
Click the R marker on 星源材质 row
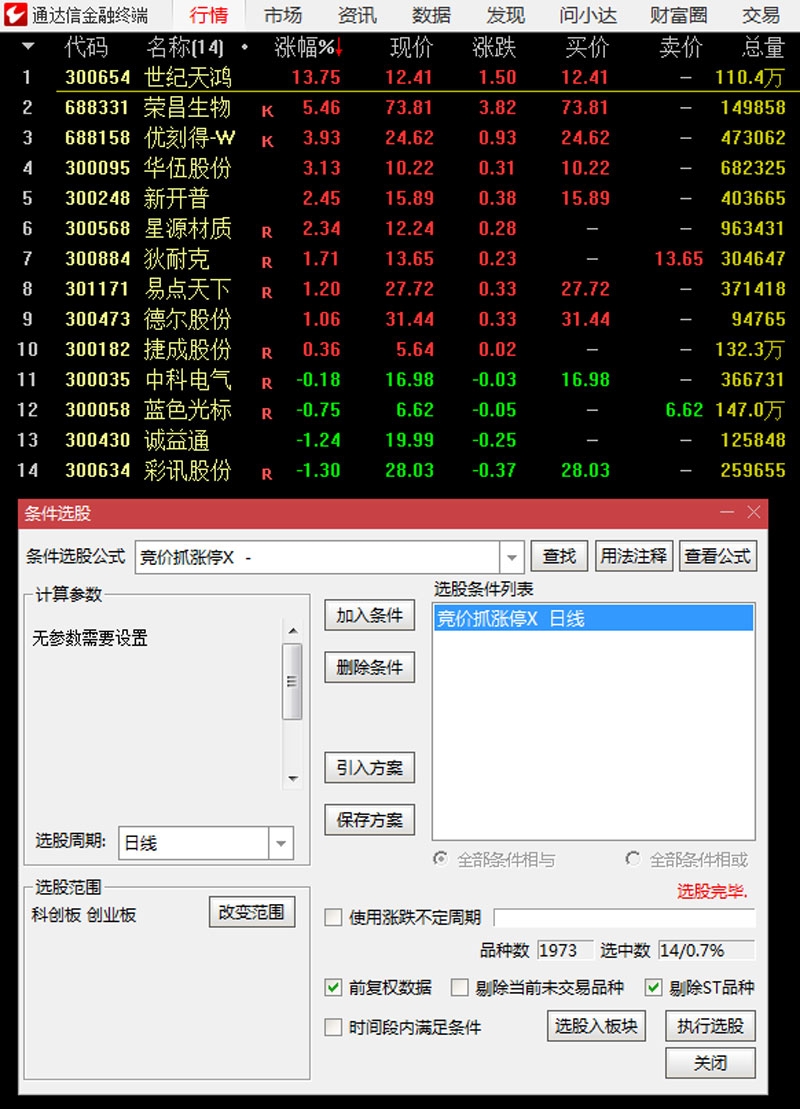point(267,232)
